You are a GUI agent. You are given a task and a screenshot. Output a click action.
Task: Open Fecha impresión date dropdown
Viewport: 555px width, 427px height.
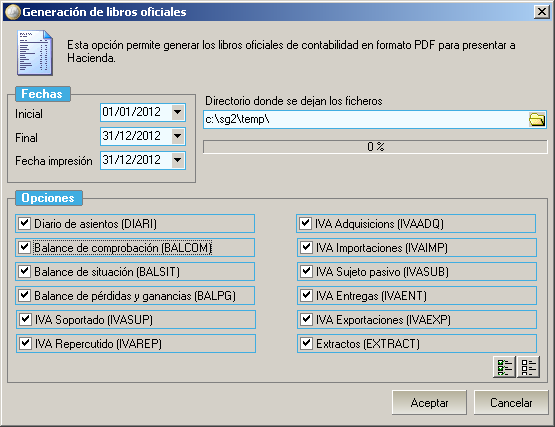pos(178,160)
